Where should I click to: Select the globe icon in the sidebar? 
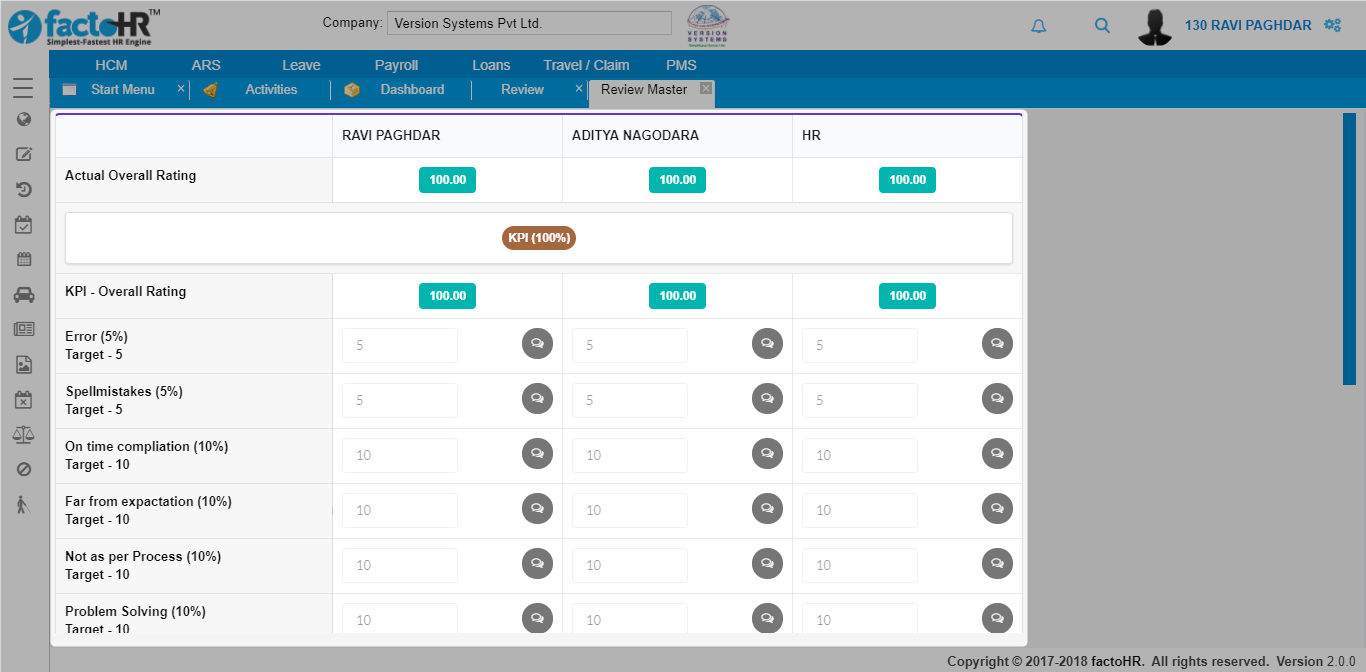click(23, 119)
